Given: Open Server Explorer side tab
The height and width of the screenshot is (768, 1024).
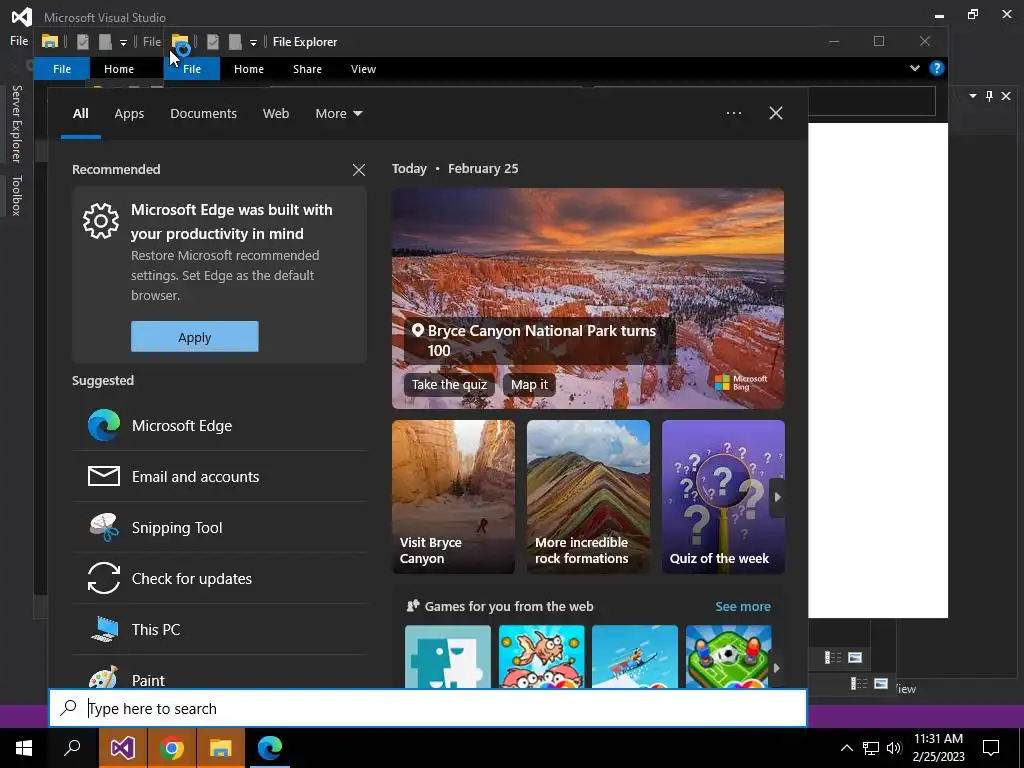Looking at the screenshot, I should coord(17,123).
